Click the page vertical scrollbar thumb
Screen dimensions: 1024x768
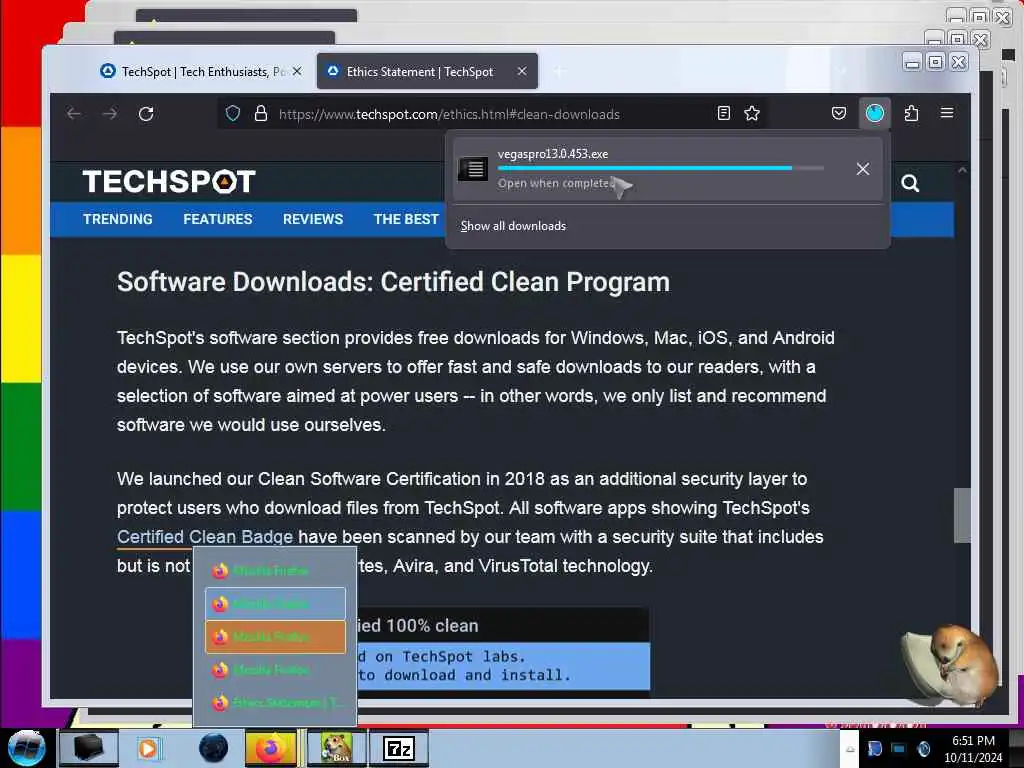pyautogui.click(x=961, y=515)
